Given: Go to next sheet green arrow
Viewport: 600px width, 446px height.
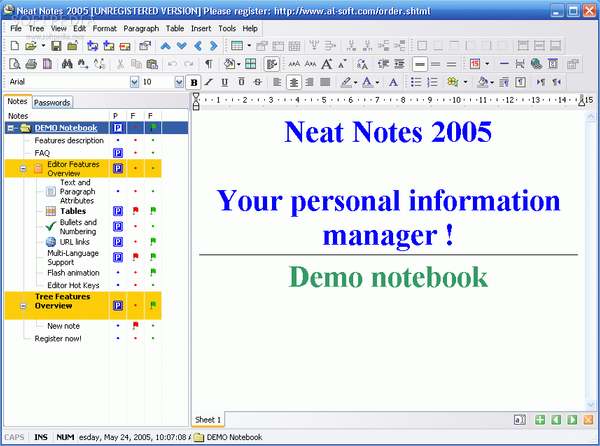Looking at the screenshot, I should click(572, 420).
